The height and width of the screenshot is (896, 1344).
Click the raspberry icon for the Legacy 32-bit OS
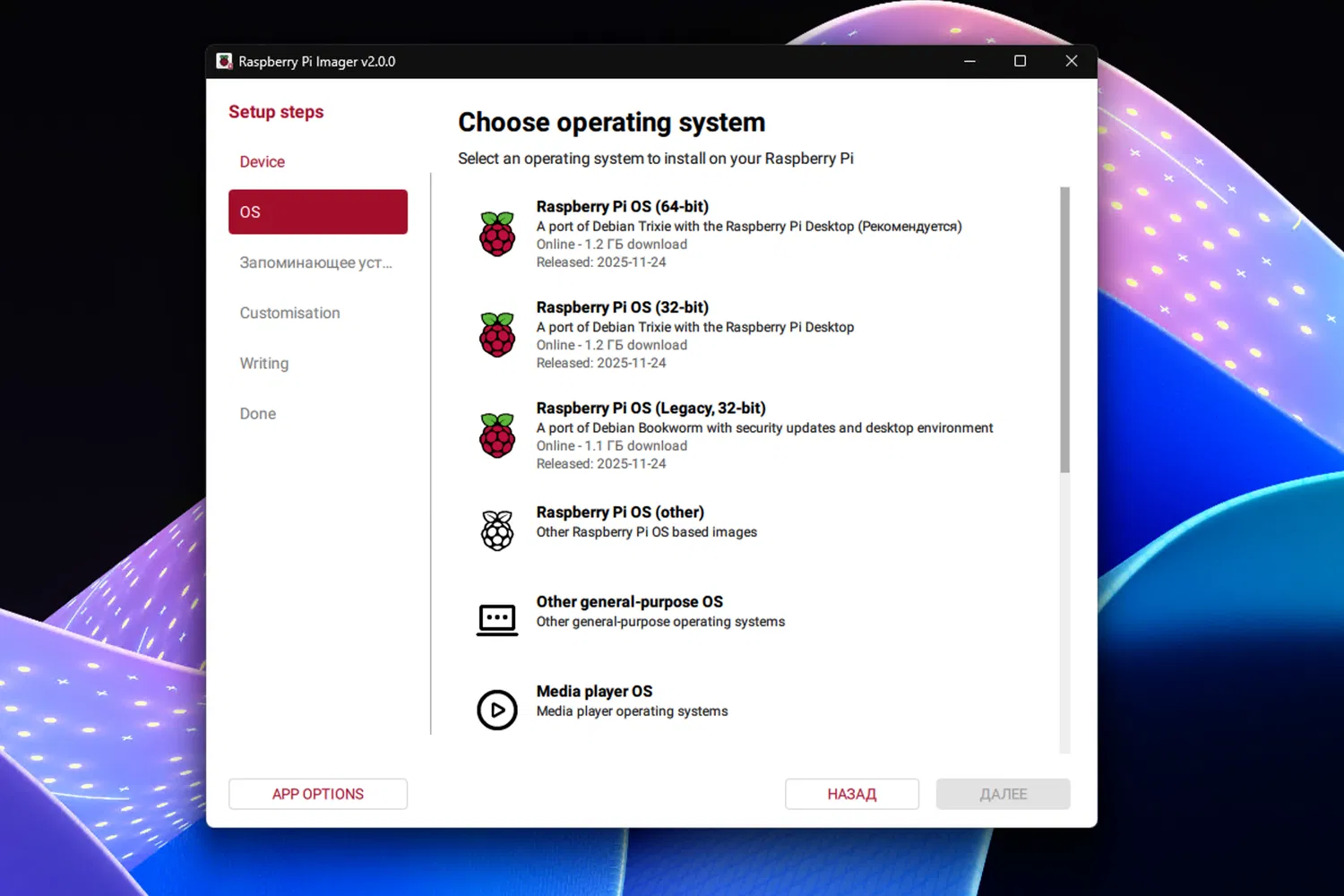pyautogui.click(x=497, y=435)
